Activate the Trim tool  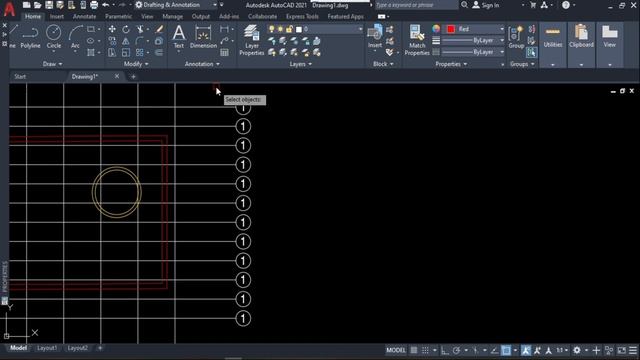point(140,29)
